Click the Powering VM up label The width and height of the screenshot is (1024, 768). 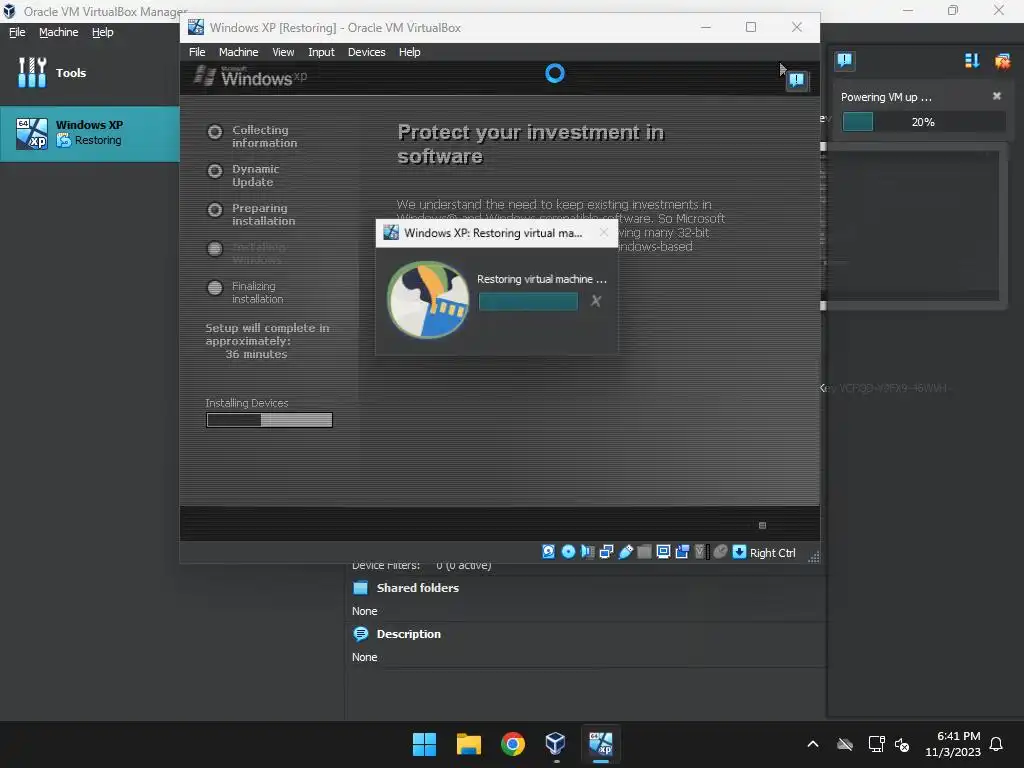coord(886,97)
